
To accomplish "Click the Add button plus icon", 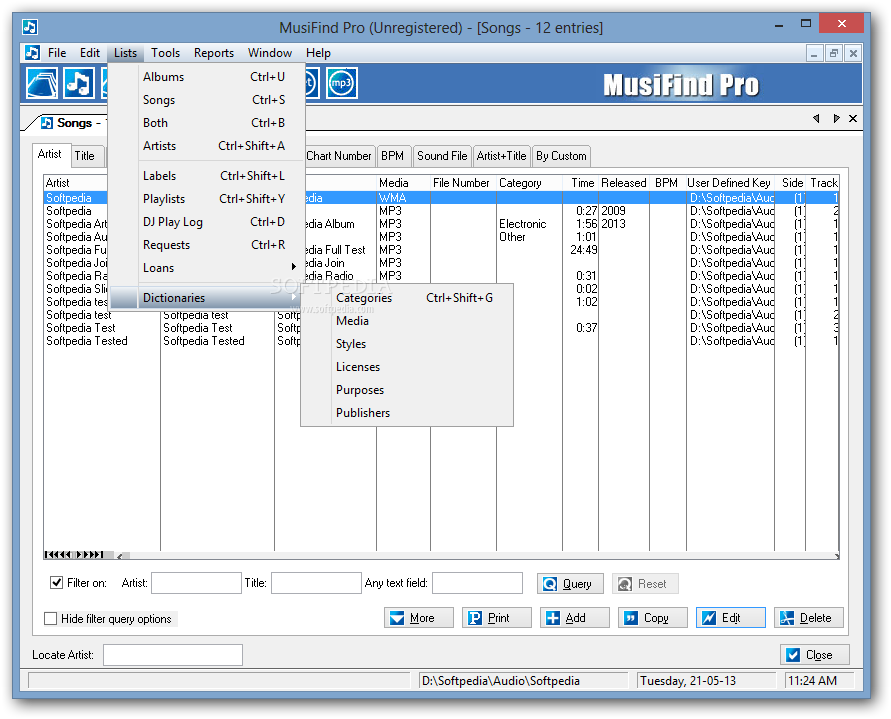I will point(553,618).
